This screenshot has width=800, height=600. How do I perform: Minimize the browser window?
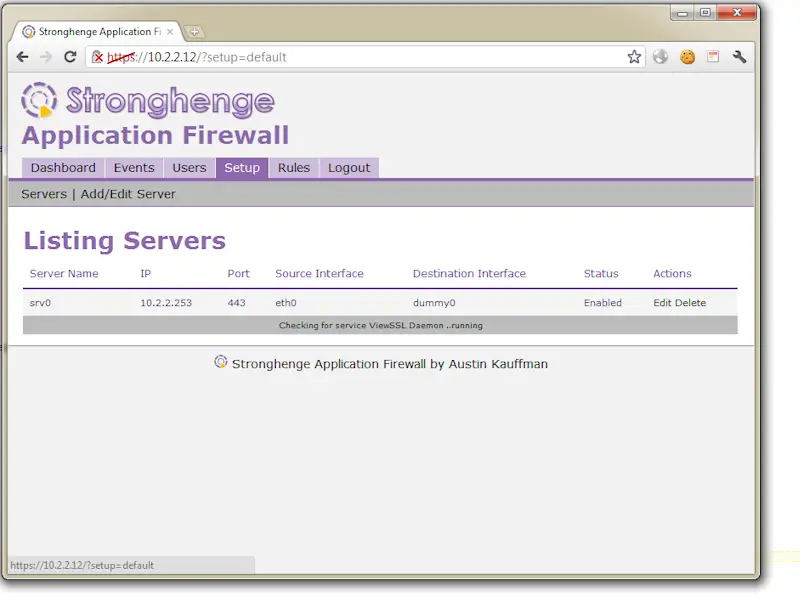pos(682,13)
